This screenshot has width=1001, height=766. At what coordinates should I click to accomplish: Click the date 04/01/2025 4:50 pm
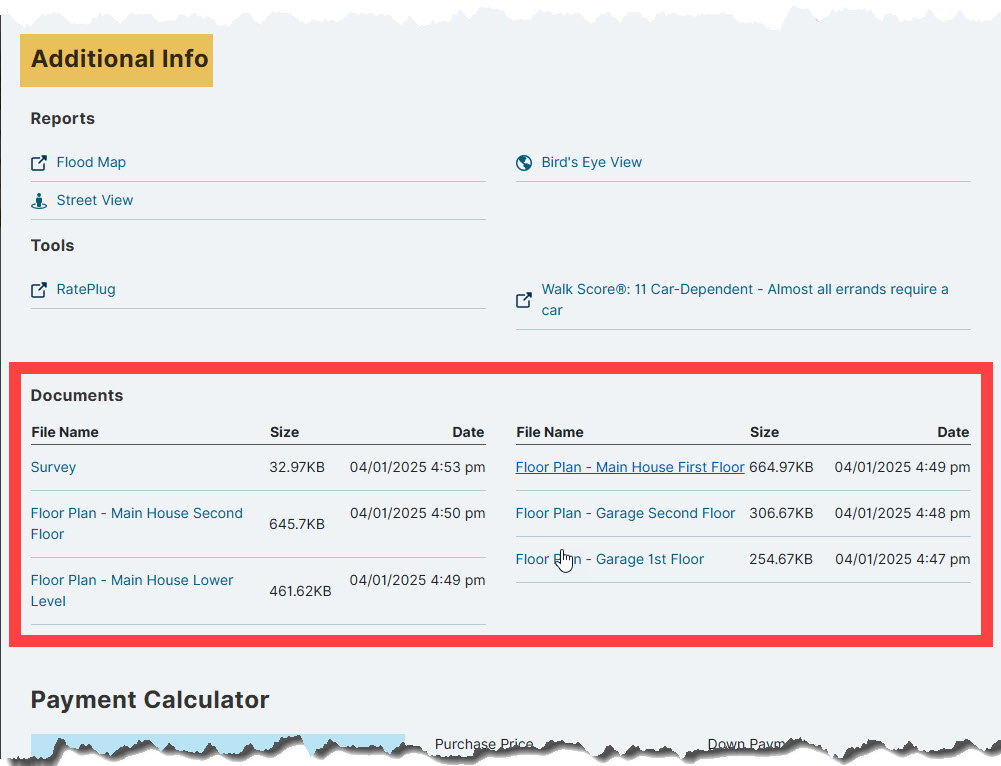pos(418,513)
